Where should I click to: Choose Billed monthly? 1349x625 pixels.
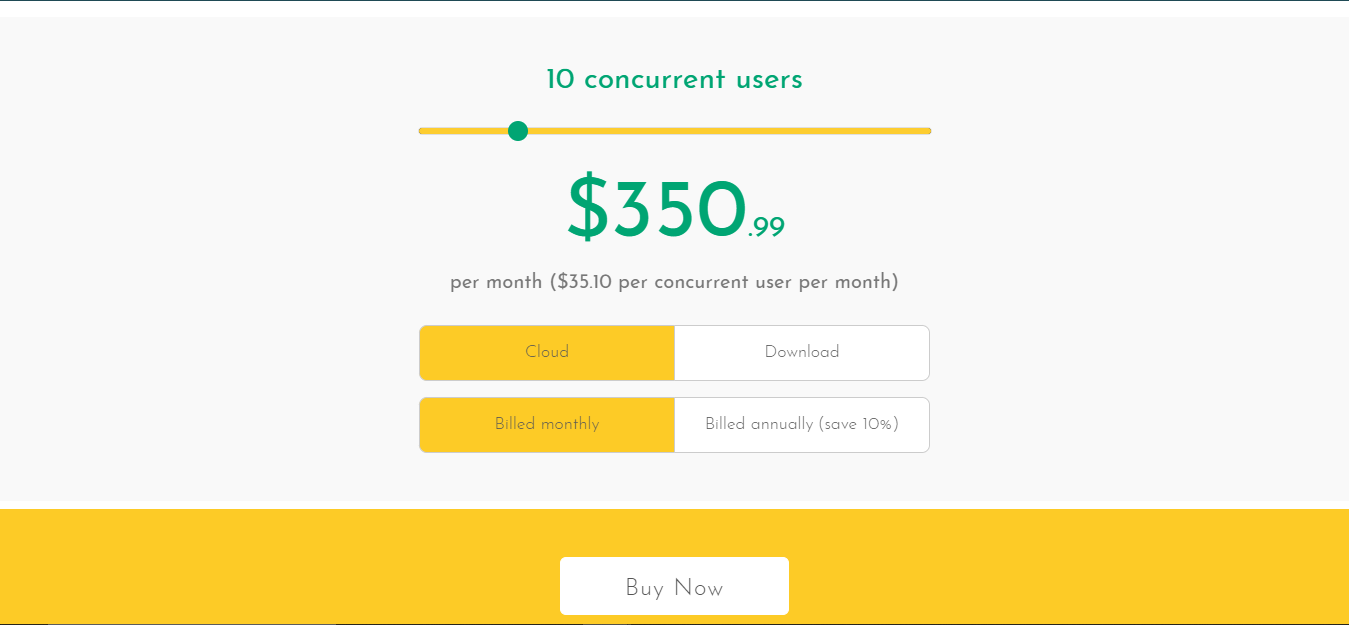[547, 424]
